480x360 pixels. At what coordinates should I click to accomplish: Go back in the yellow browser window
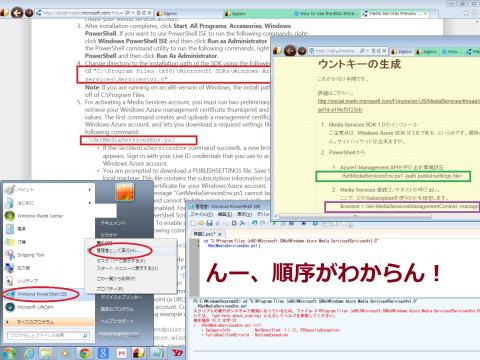pyautogui.click(x=290, y=51)
